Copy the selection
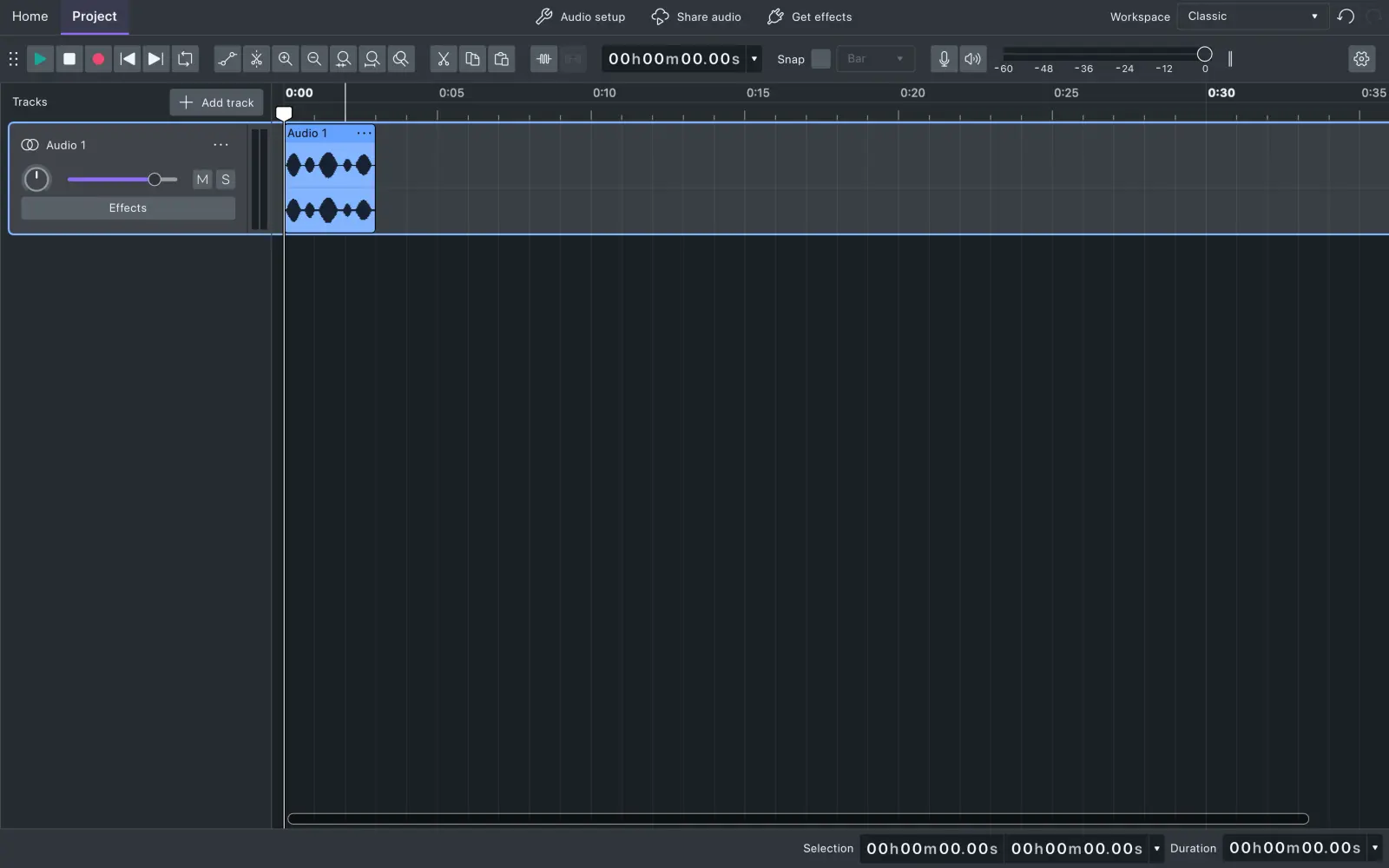 (x=472, y=59)
